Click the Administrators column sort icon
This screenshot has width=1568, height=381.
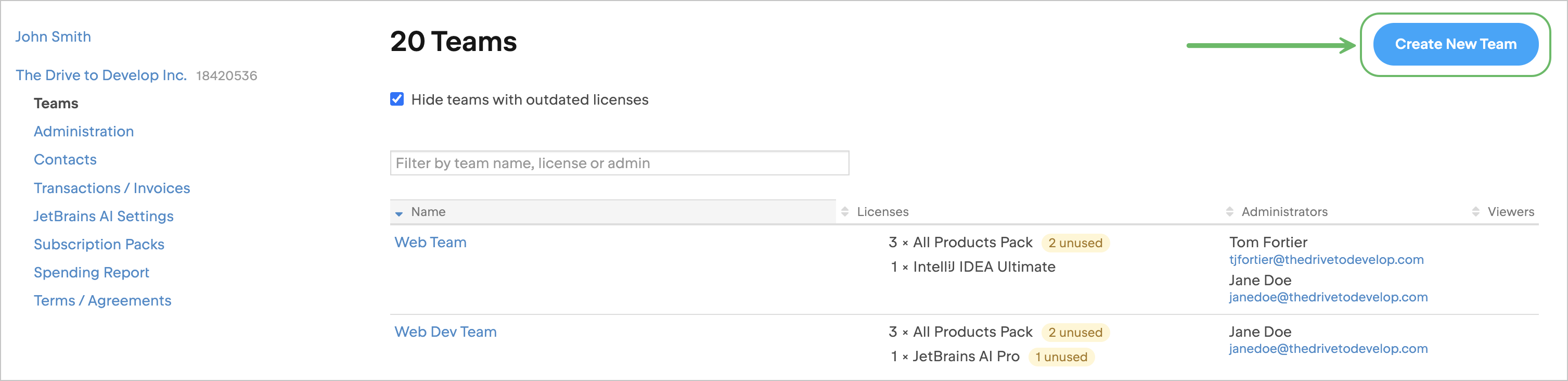coord(1229,212)
